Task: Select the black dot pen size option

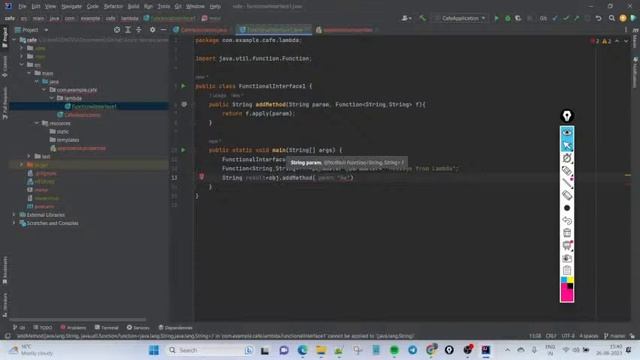Action: (567, 208)
